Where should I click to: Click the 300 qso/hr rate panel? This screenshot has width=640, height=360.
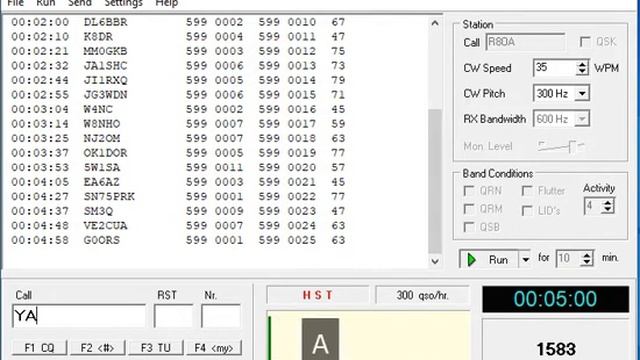click(x=422, y=295)
